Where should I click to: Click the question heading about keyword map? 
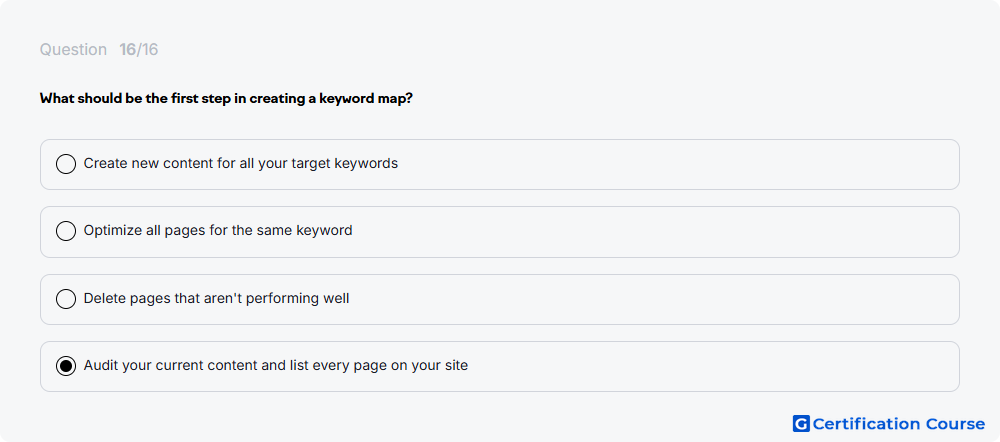pyautogui.click(x=226, y=99)
